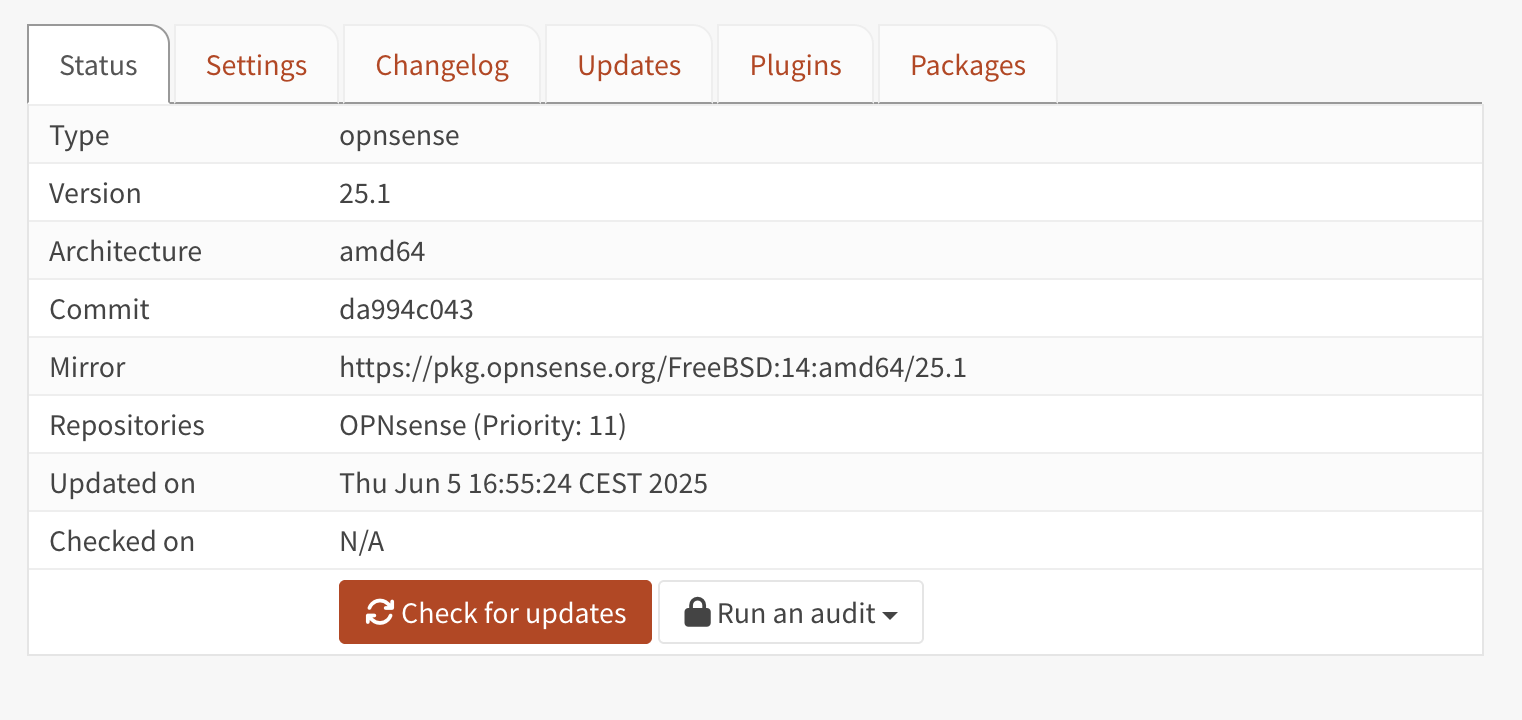This screenshot has width=1522, height=720.
Task: Select the Status tab
Action: (x=98, y=66)
